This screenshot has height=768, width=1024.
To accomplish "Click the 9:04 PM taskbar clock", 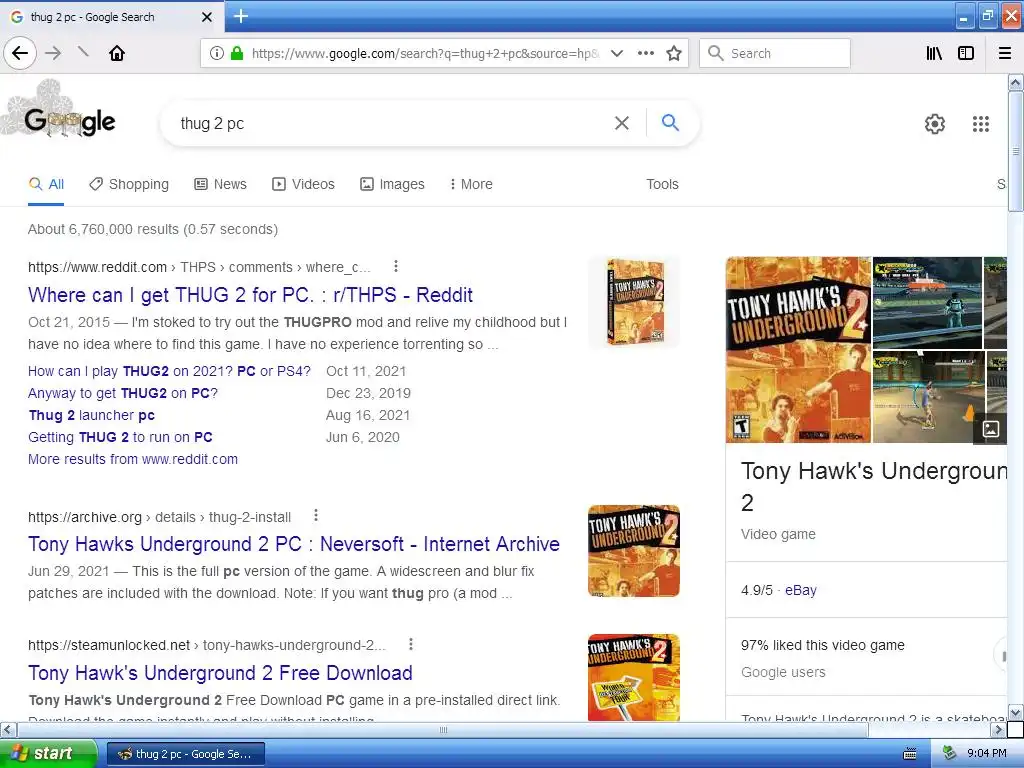I will click(x=986, y=754).
